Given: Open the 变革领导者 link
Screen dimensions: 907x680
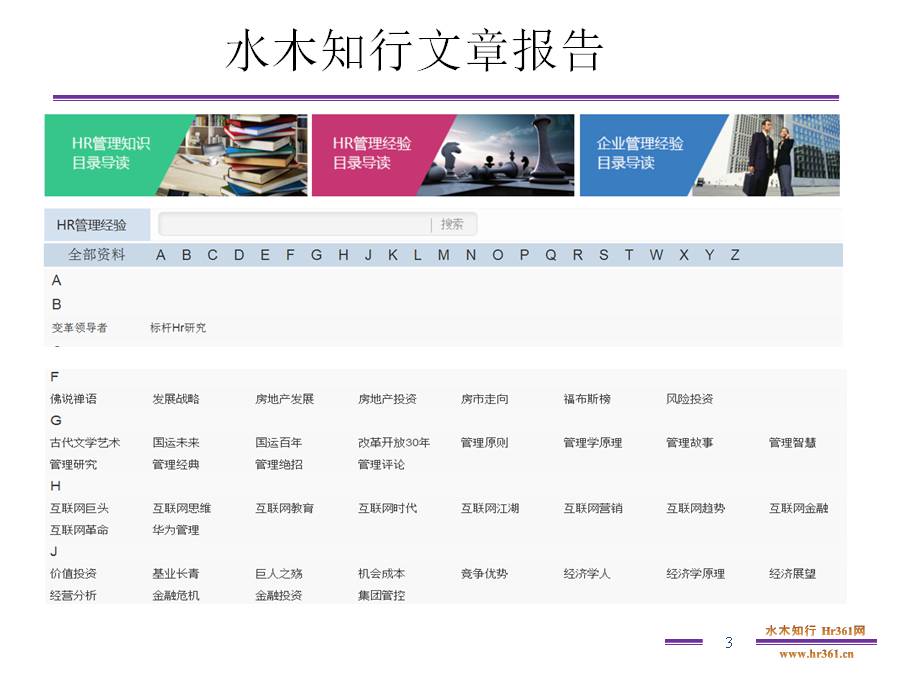Looking at the screenshot, I should click(x=79, y=328).
